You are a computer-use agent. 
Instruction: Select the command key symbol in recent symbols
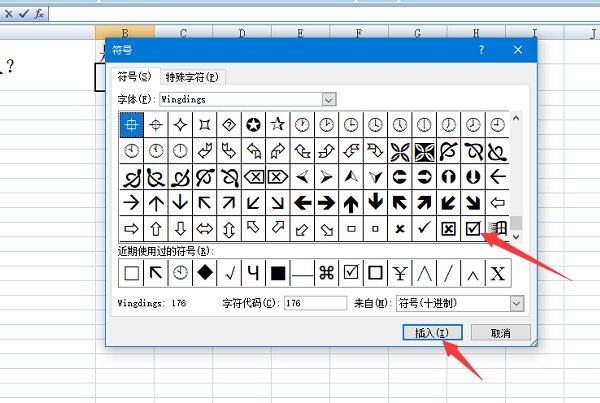(x=326, y=272)
